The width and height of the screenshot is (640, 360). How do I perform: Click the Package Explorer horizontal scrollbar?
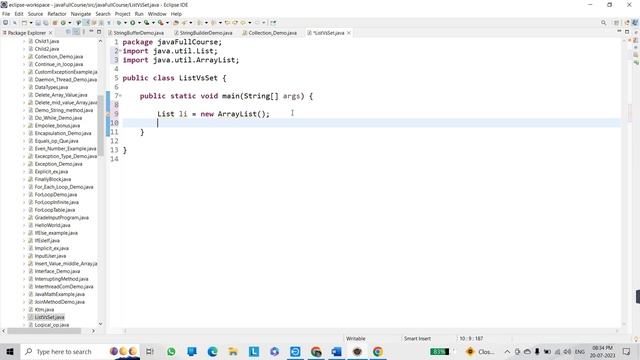point(44,331)
